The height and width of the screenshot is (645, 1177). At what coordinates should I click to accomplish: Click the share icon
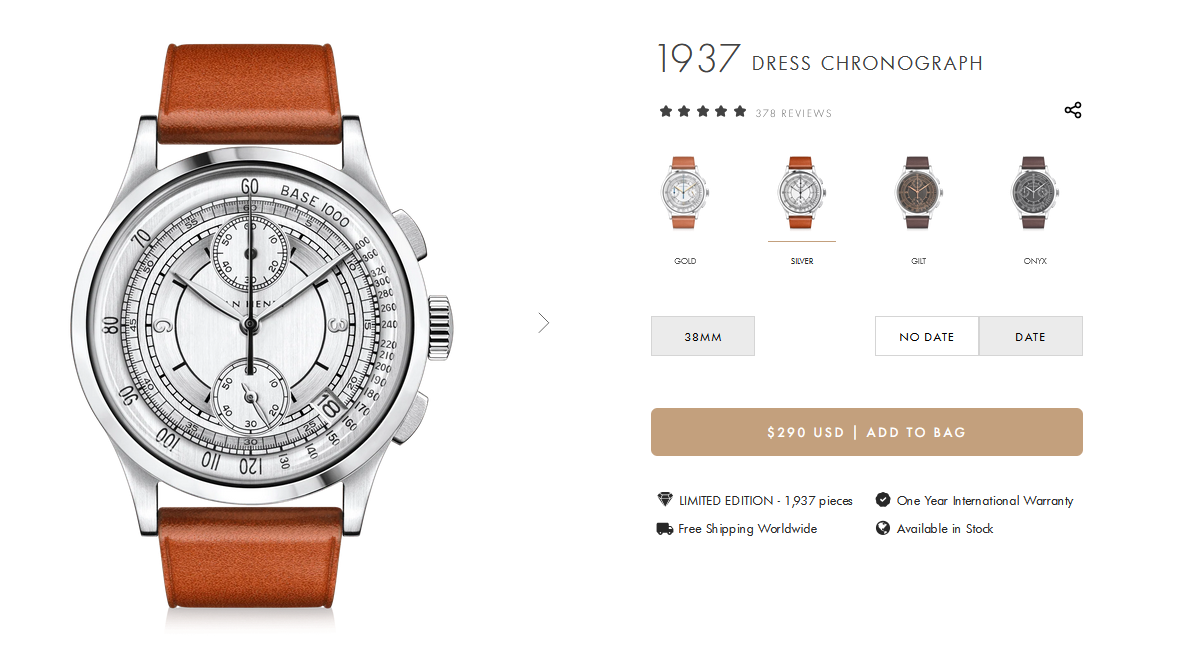coord(1073,110)
